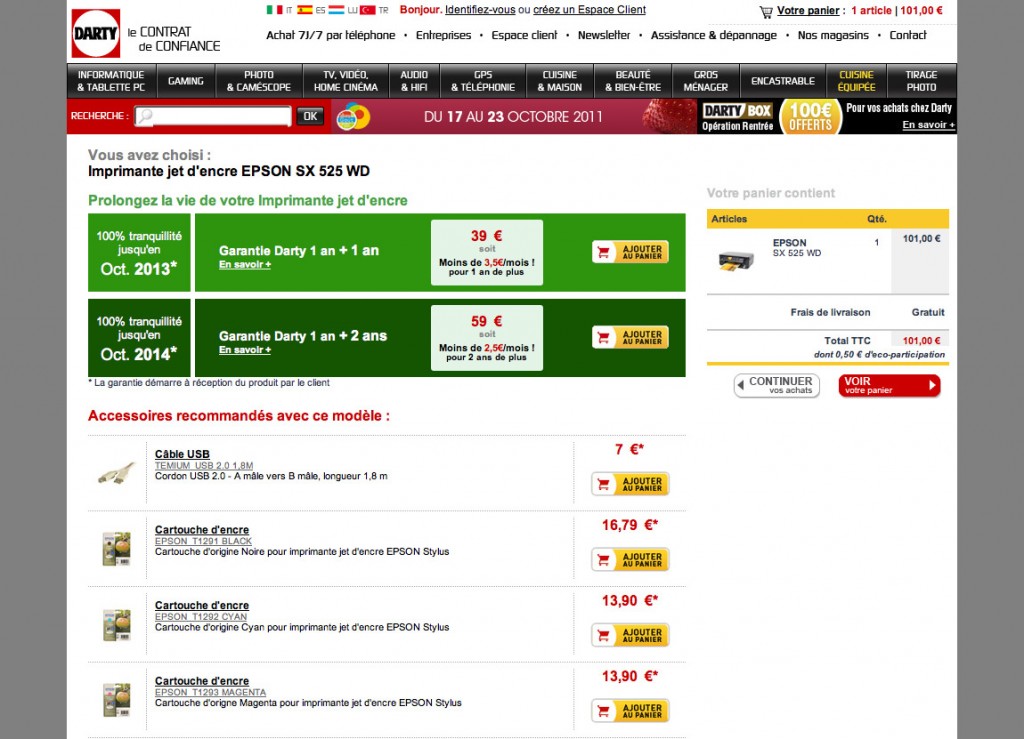Open En savoir + for the 1 an + 2 ans warranty
Screen dimensions: 1024x739
(245, 350)
